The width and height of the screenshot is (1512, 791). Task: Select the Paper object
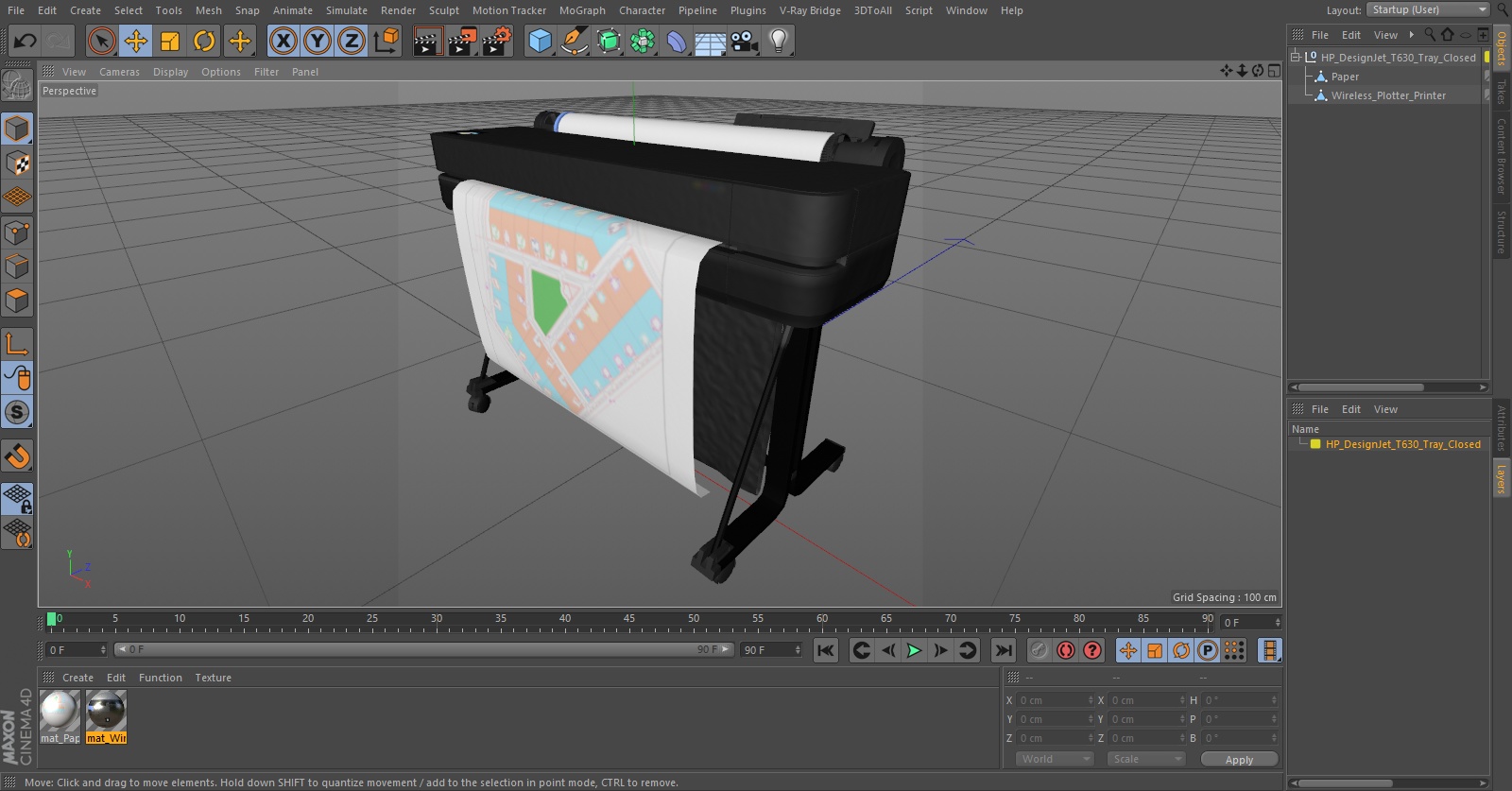(1345, 77)
